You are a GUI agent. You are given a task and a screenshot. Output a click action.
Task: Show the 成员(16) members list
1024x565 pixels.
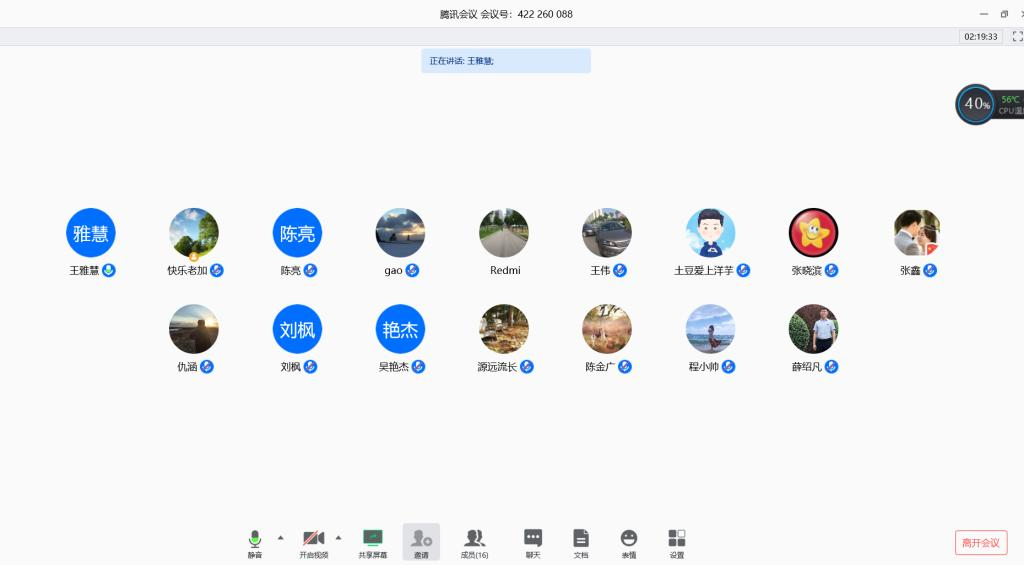point(474,541)
